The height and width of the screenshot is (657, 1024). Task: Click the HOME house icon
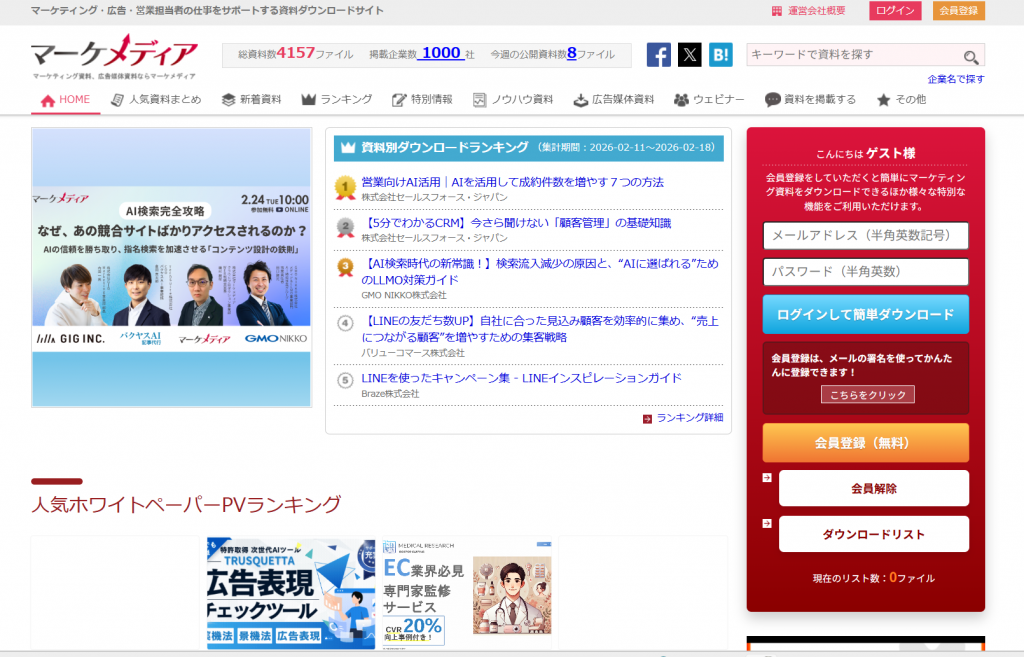(48, 101)
